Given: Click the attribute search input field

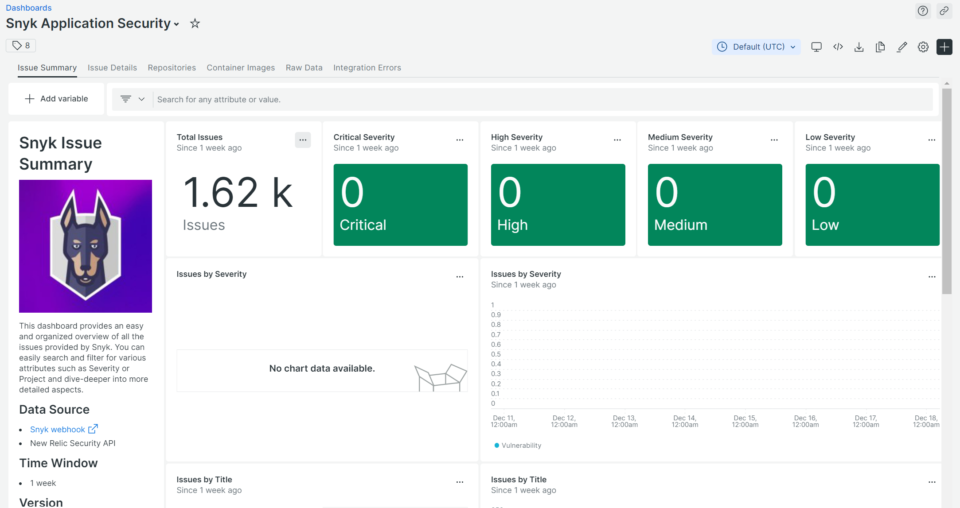Looking at the screenshot, I should [x=540, y=99].
